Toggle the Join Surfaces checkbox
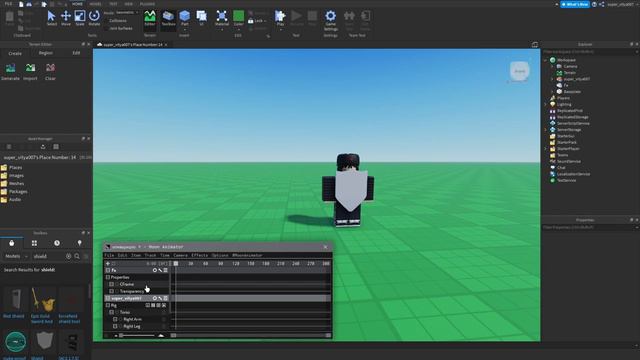Image resolution: width=640 pixels, height=360 pixels. click(106, 29)
